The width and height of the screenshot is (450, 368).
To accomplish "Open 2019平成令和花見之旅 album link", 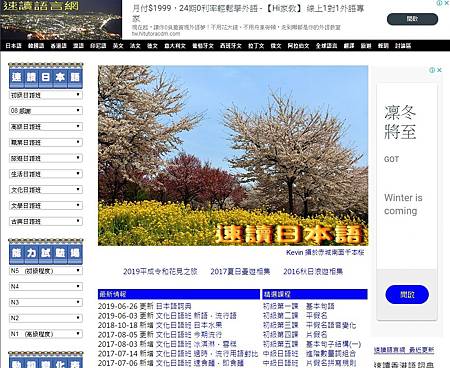I will 160,272.
